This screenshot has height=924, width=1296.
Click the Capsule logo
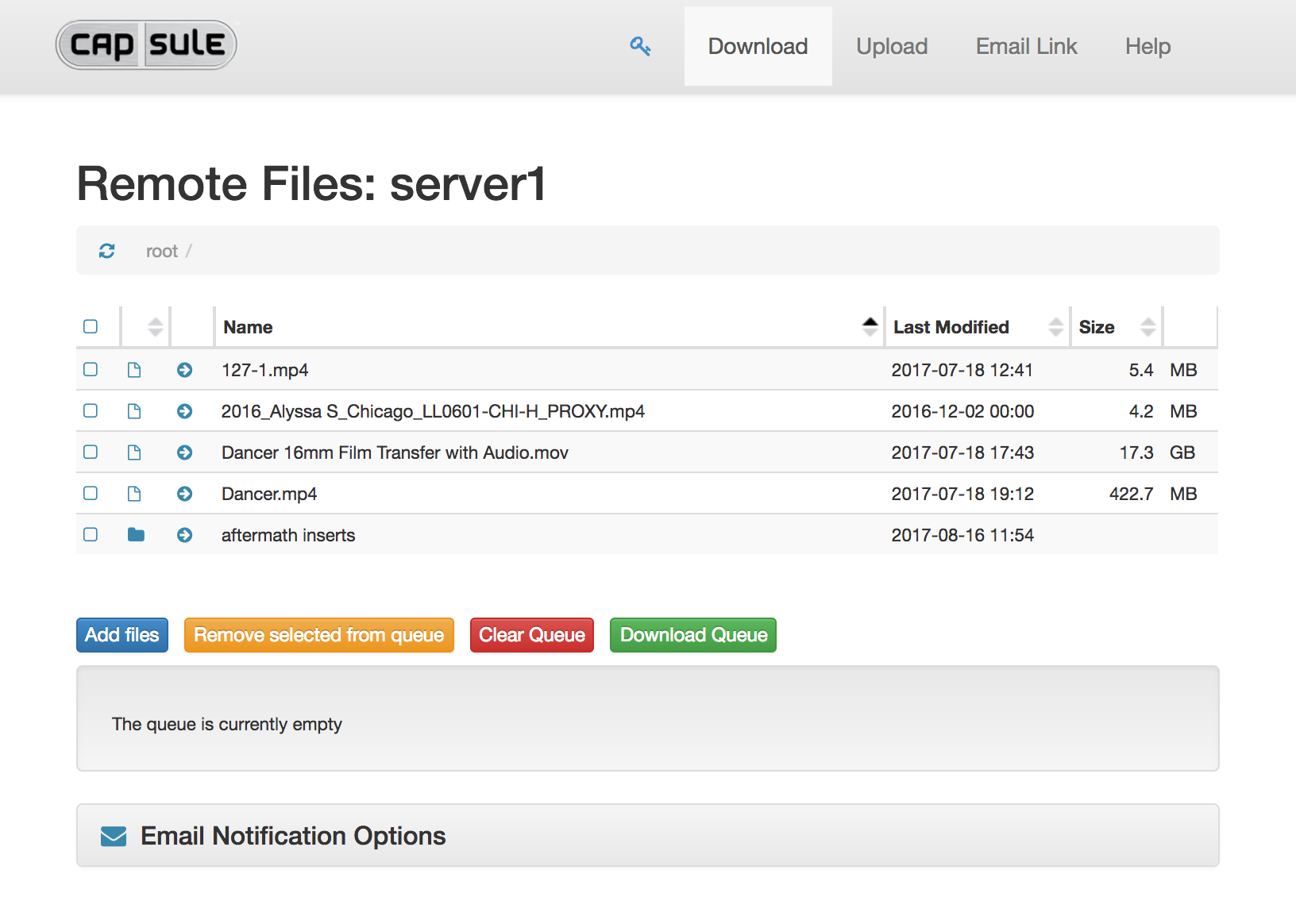(x=146, y=44)
